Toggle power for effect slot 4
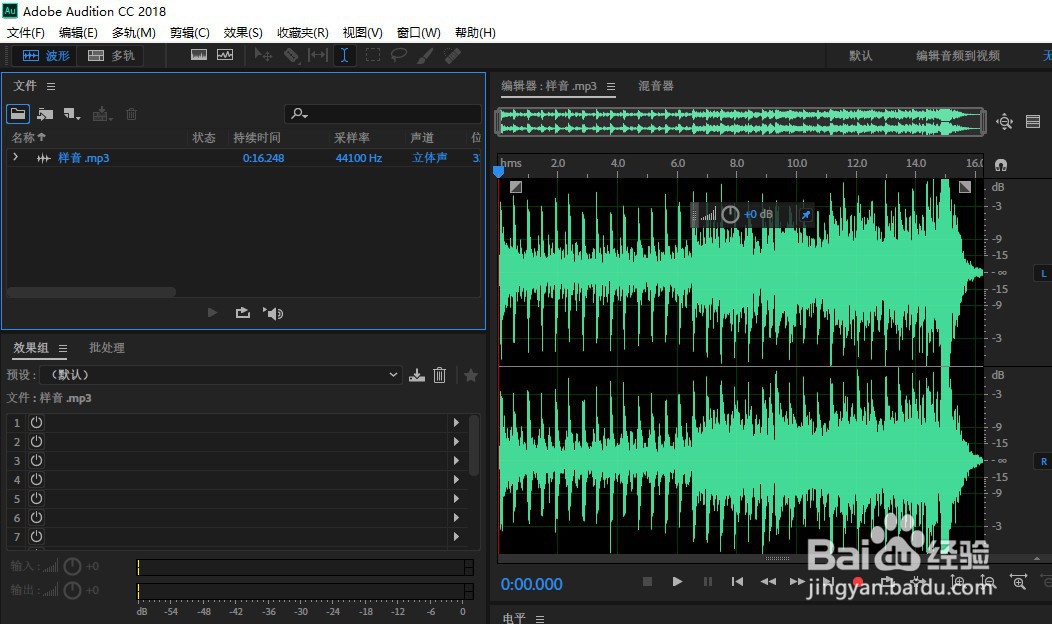 tap(36, 479)
